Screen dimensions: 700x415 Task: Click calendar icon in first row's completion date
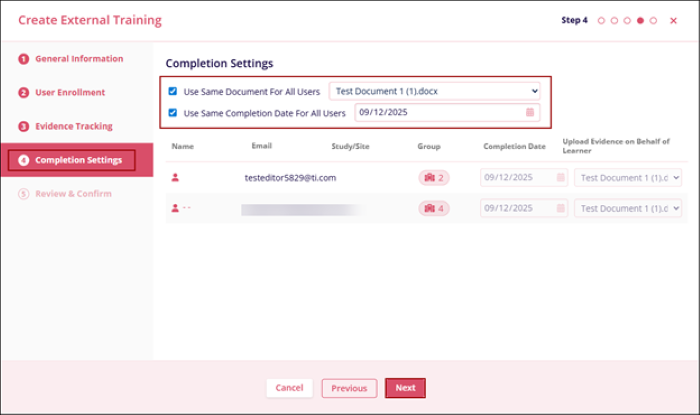[x=560, y=177]
